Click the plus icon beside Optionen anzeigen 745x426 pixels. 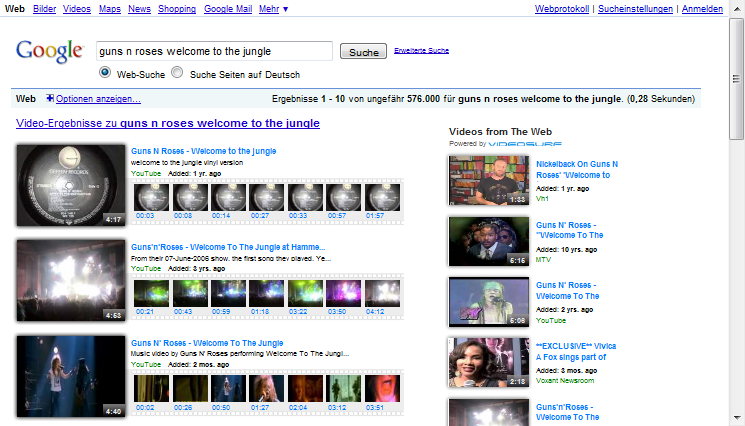[50, 98]
